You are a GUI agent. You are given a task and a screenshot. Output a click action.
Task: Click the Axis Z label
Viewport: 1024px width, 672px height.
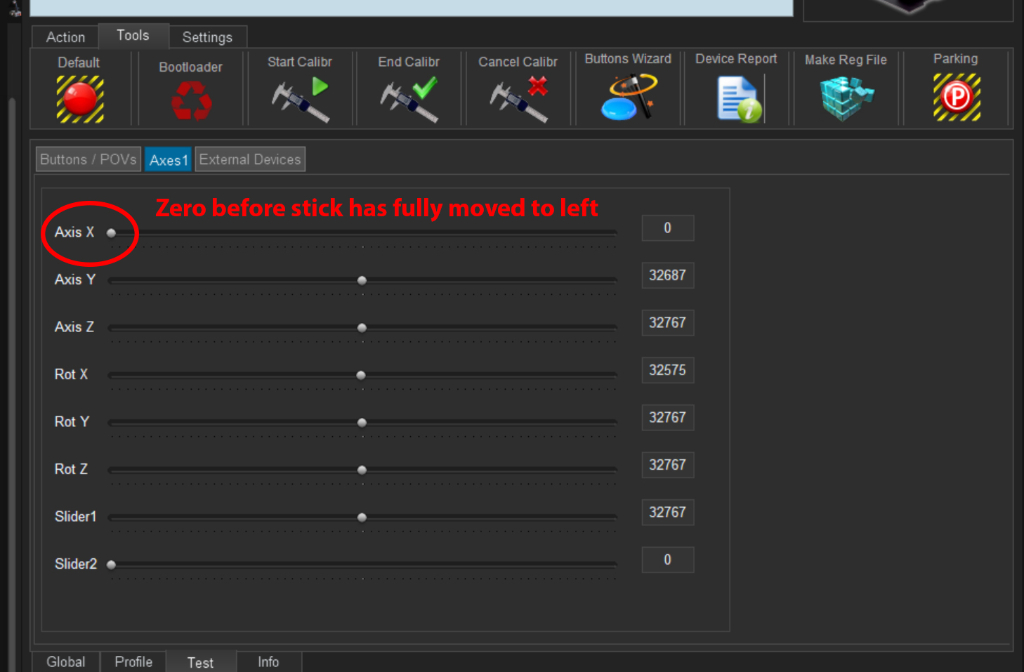coord(74,327)
